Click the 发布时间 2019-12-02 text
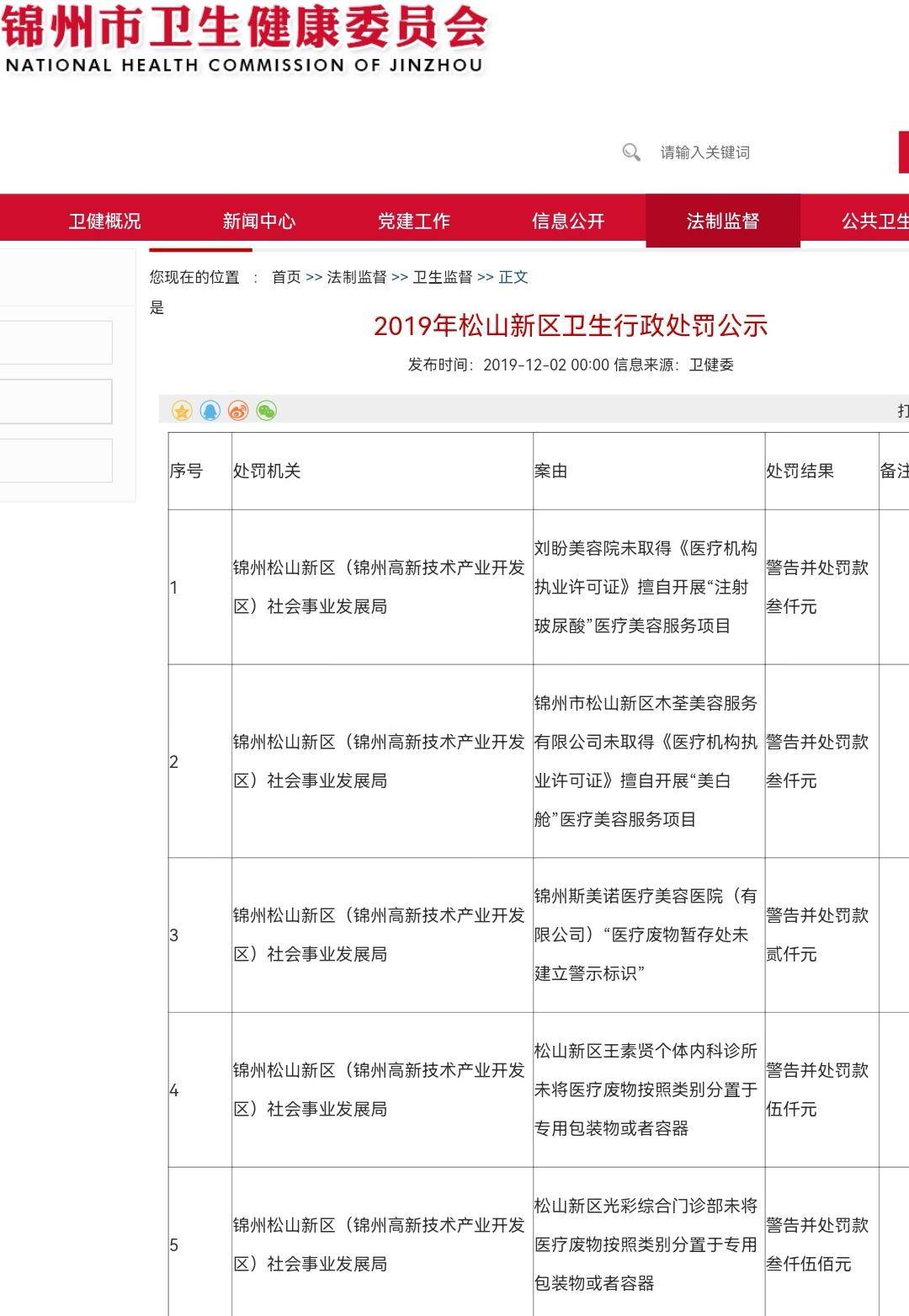 click(x=508, y=365)
